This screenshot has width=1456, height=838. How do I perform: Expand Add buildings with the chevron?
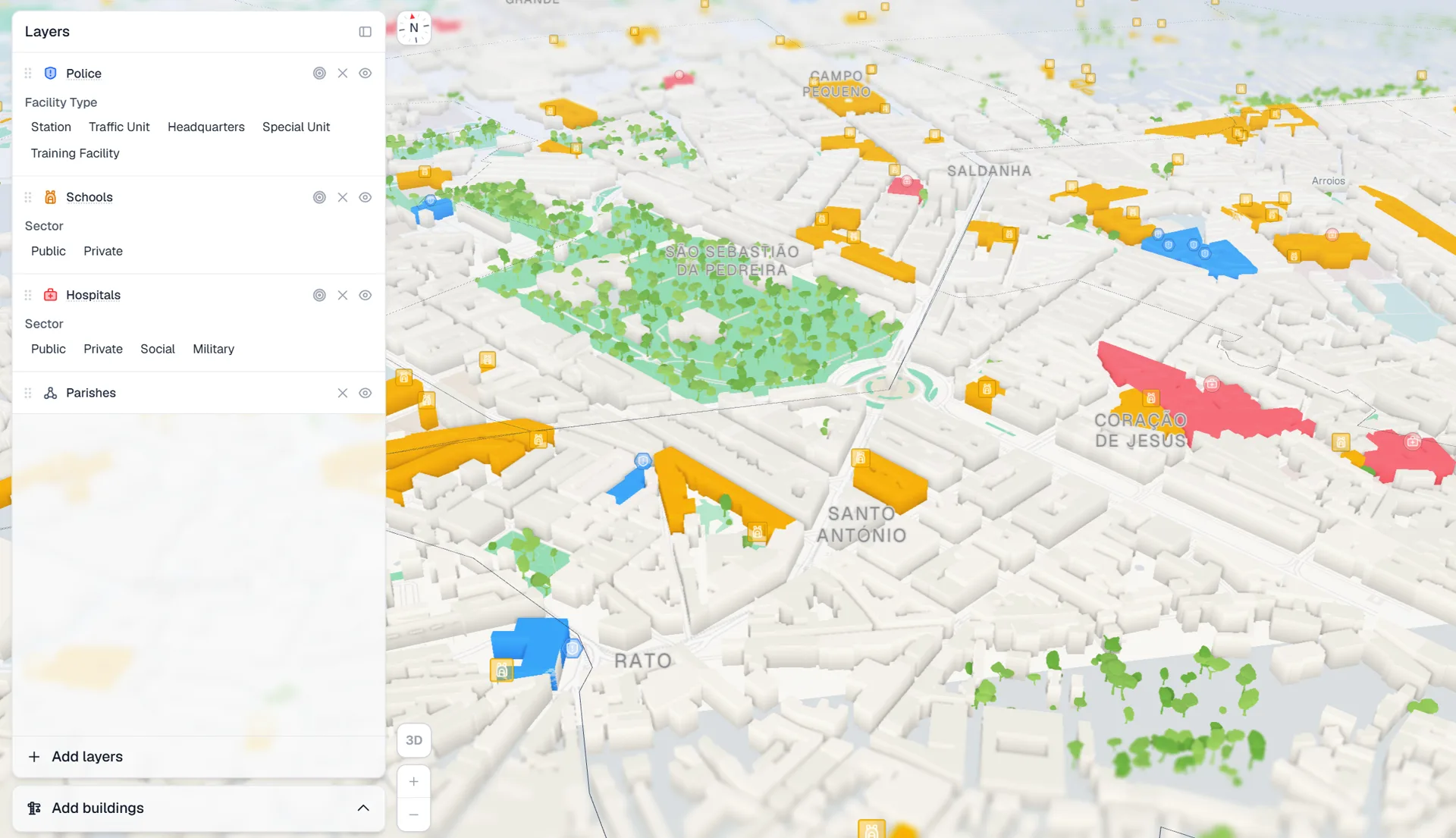pos(363,808)
